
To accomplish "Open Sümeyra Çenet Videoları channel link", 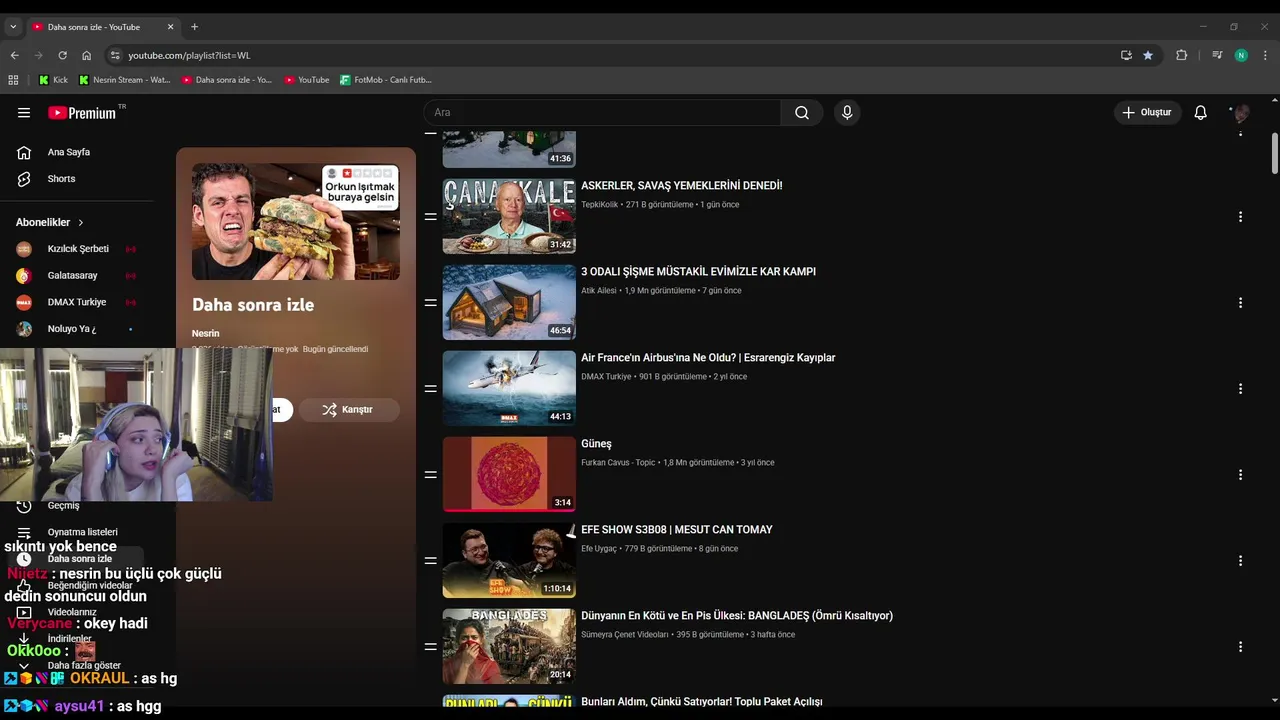I will (x=625, y=635).
